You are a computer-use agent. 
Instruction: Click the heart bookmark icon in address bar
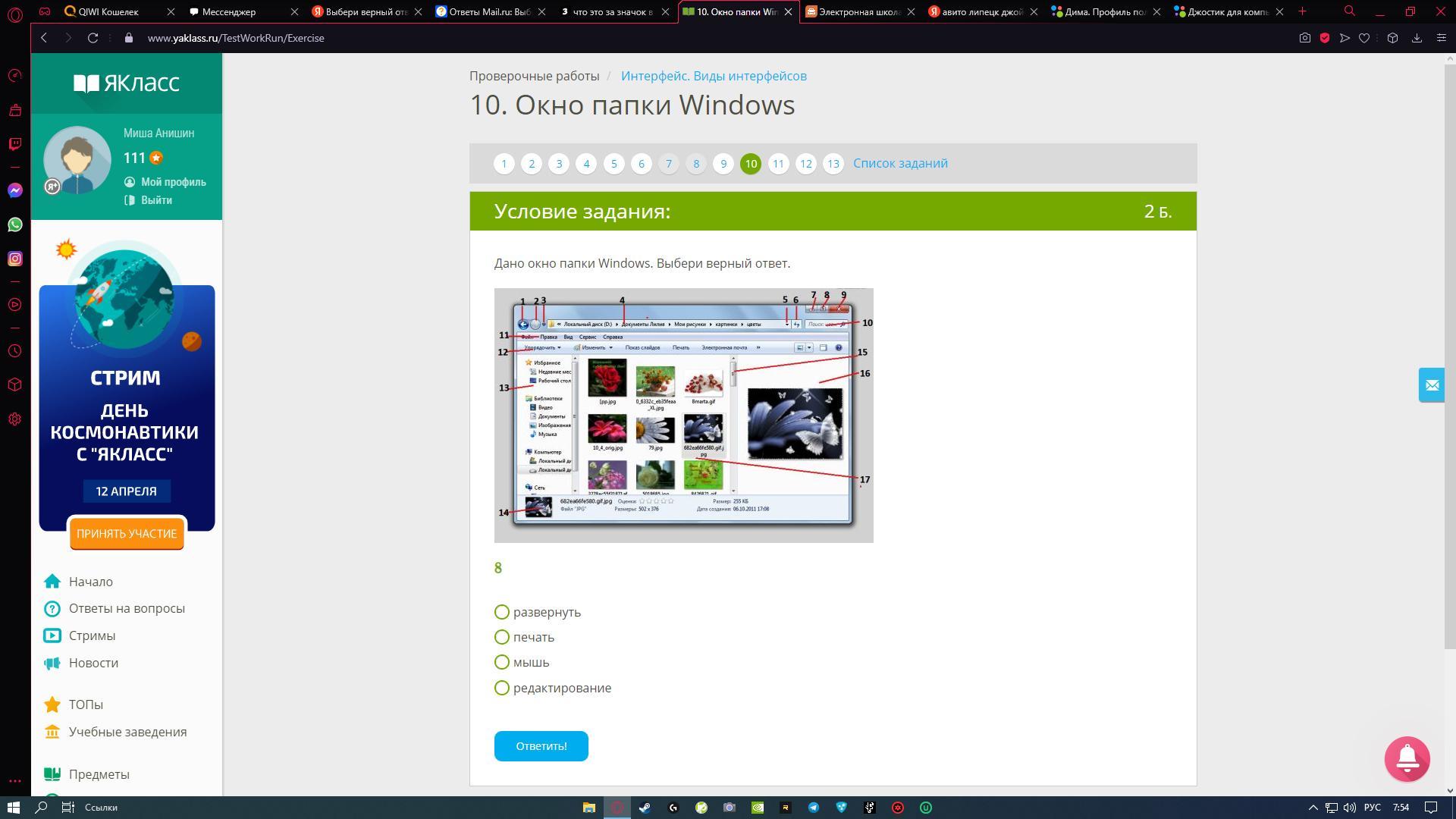click(x=1364, y=38)
